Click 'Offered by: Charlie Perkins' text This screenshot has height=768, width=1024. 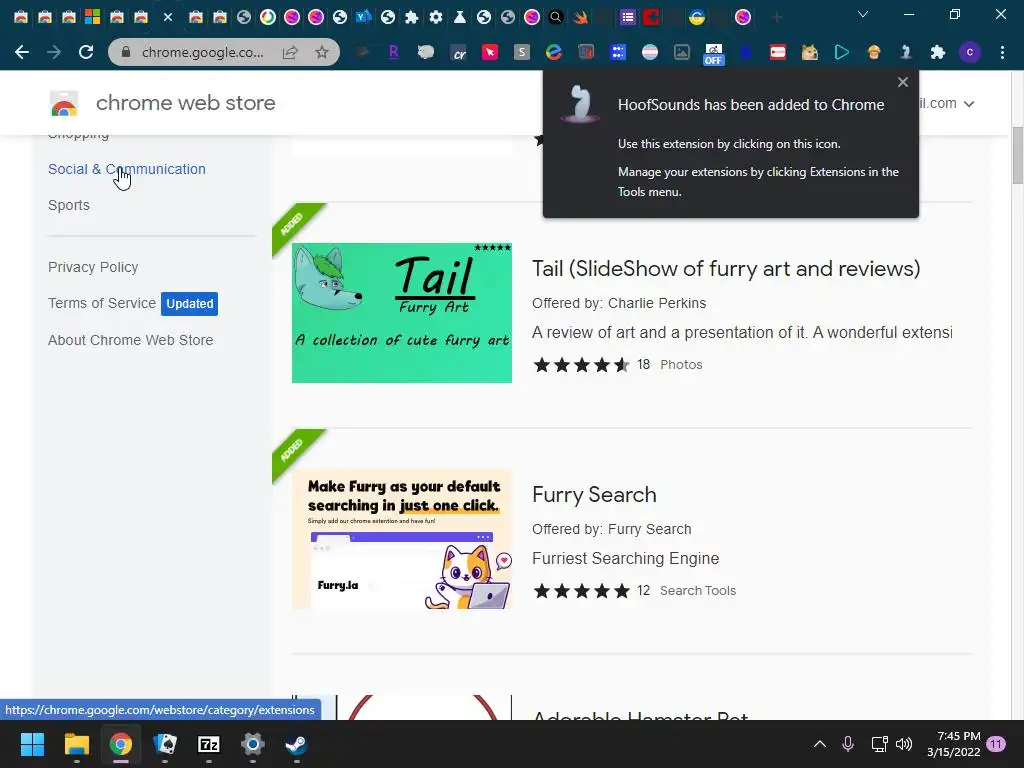(x=619, y=303)
